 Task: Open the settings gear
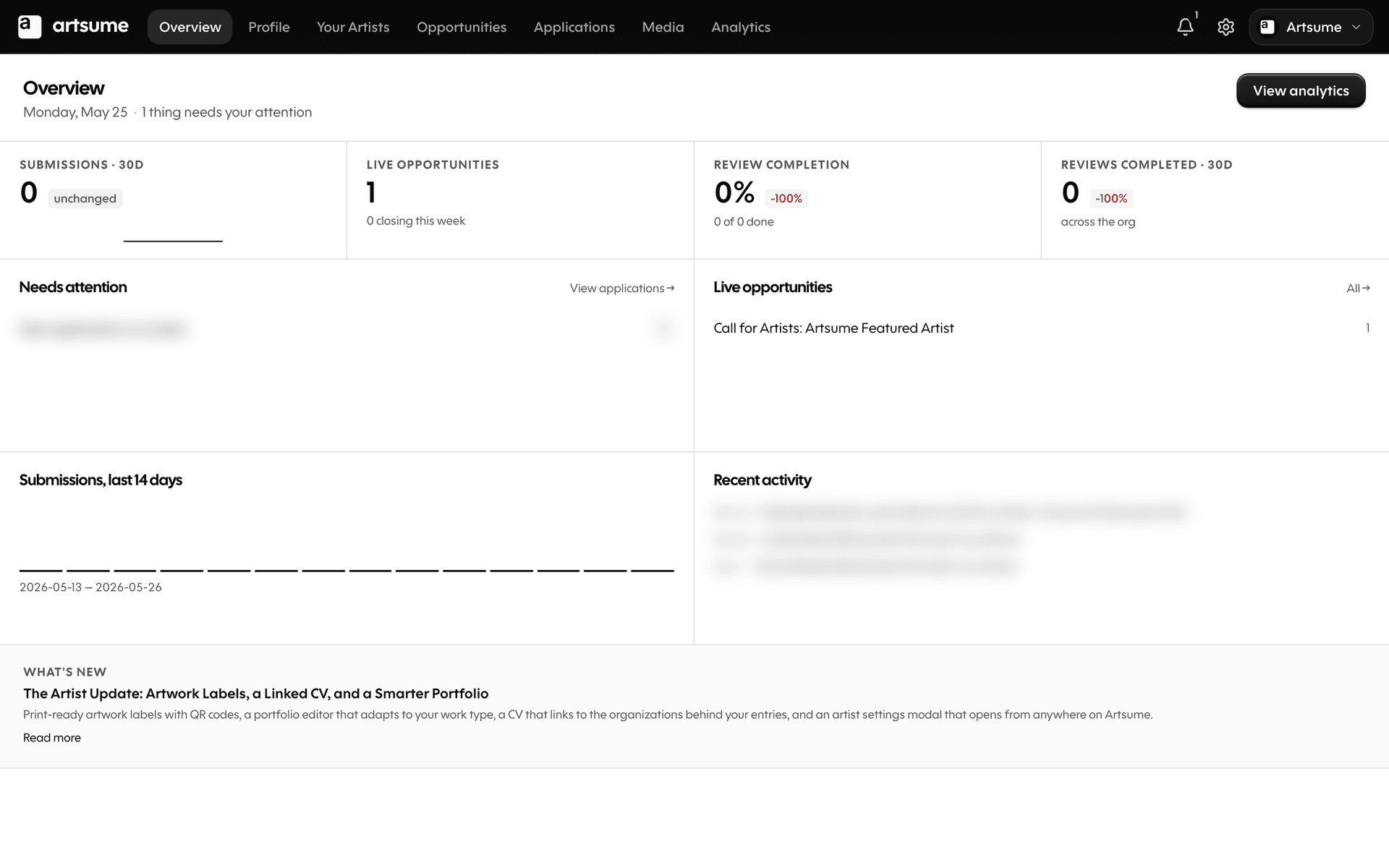tap(1226, 27)
